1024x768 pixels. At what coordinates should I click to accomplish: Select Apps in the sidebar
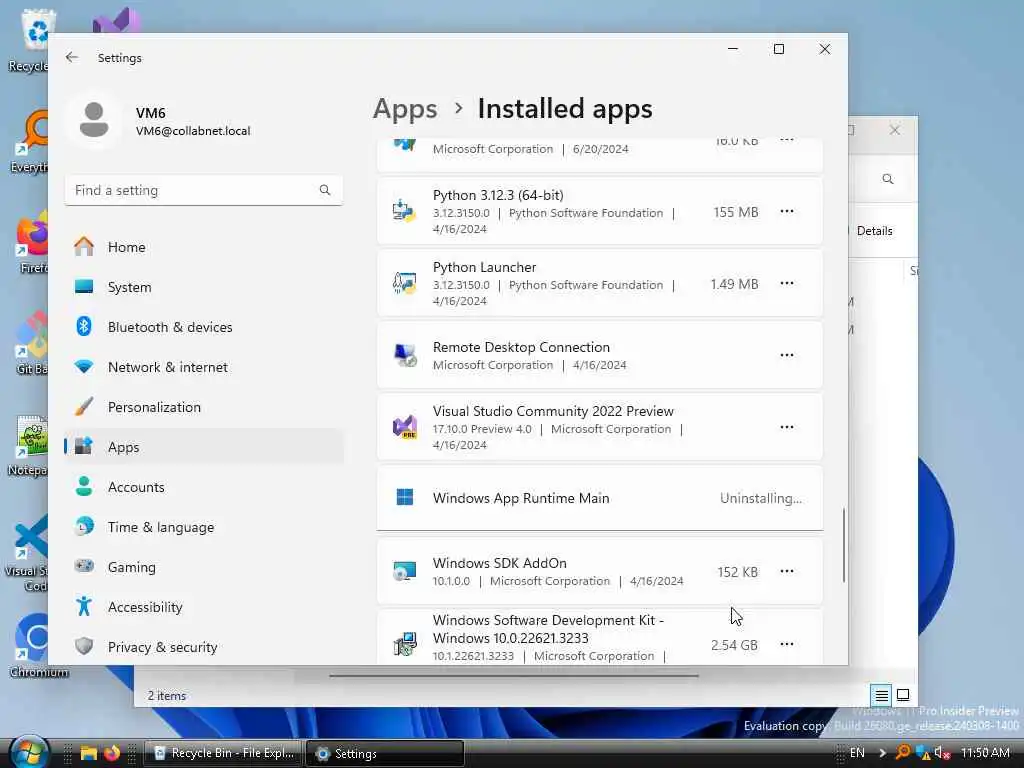[x=204, y=447]
